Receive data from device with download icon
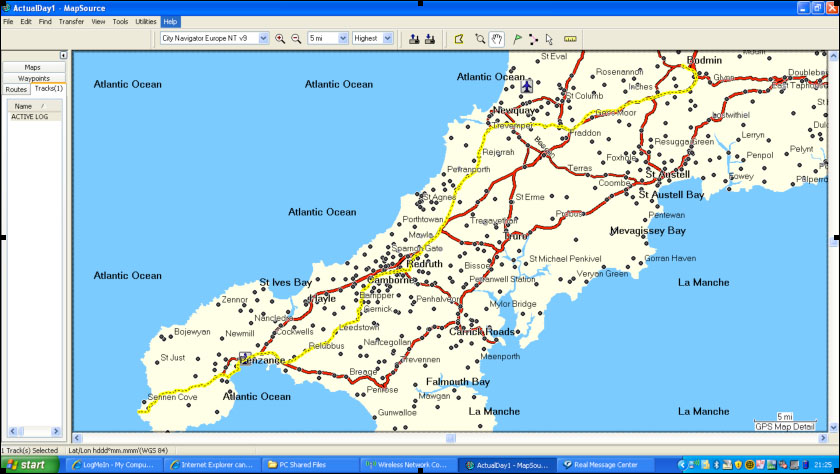840x474 pixels. [x=430, y=39]
